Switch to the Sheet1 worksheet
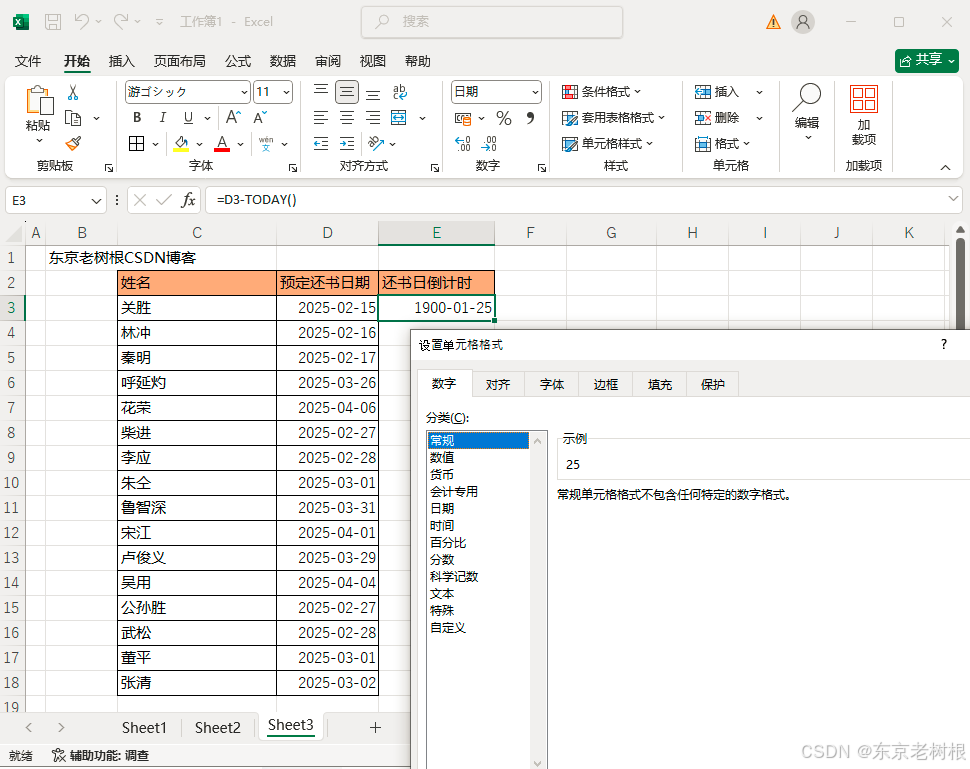Image resolution: width=970 pixels, height=769 pixels. [144, 727]
